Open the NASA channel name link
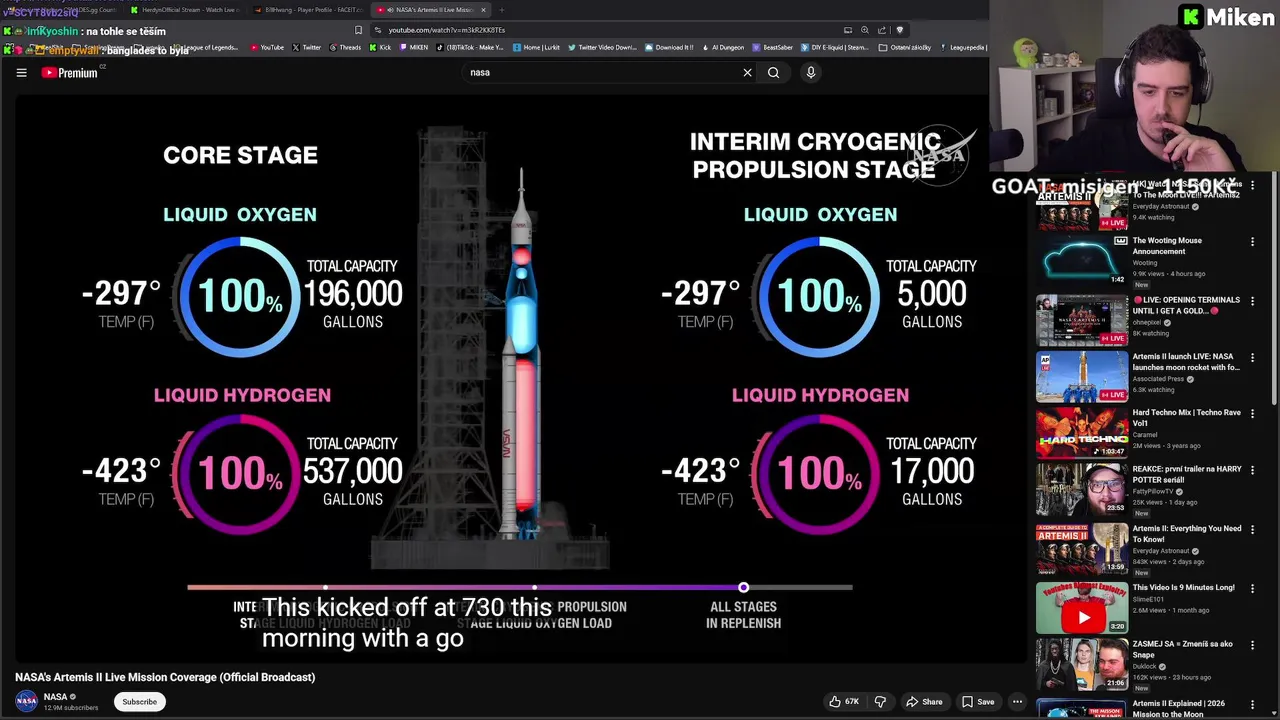Image resolution: width=1280 pixels, height=720 pixels. [55, 697]
